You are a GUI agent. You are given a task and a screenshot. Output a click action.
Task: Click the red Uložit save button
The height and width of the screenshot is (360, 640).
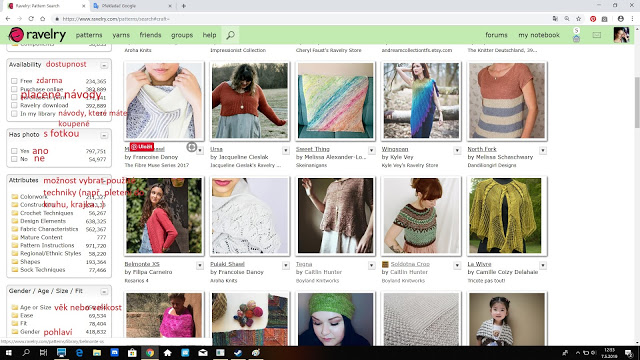142,147
